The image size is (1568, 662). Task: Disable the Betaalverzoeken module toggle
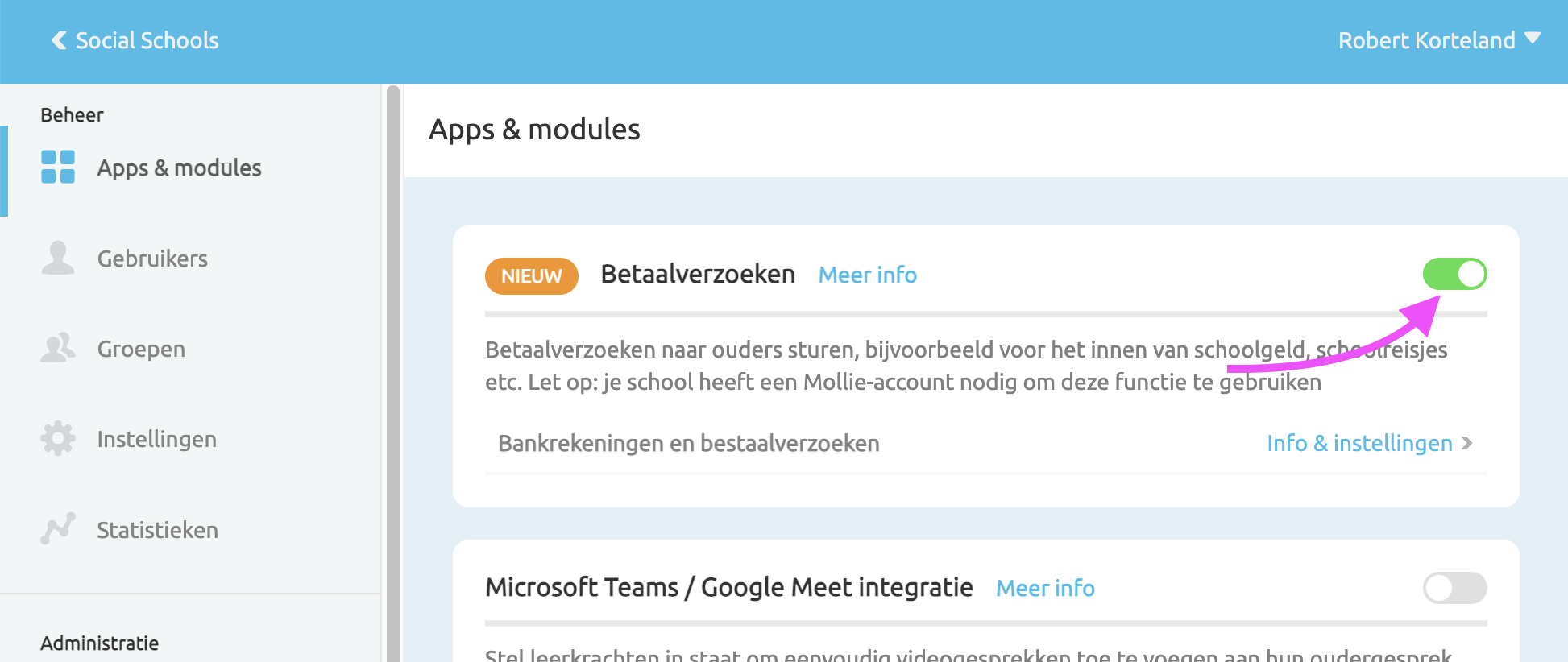(x=1454, y=274)
